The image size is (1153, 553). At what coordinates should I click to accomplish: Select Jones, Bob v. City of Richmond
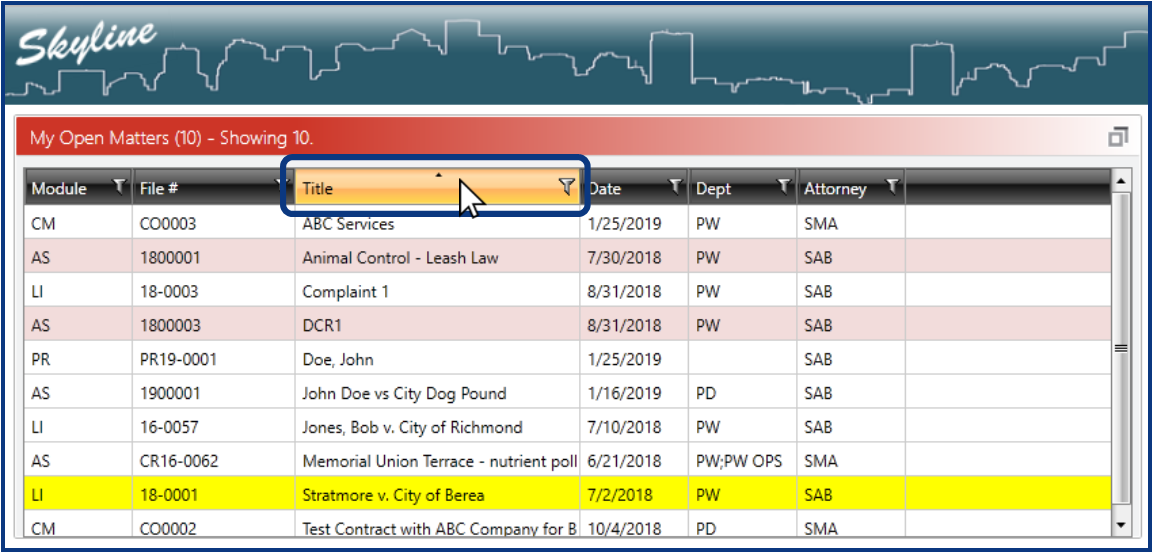pyautogui.click(x=413, y=427)
